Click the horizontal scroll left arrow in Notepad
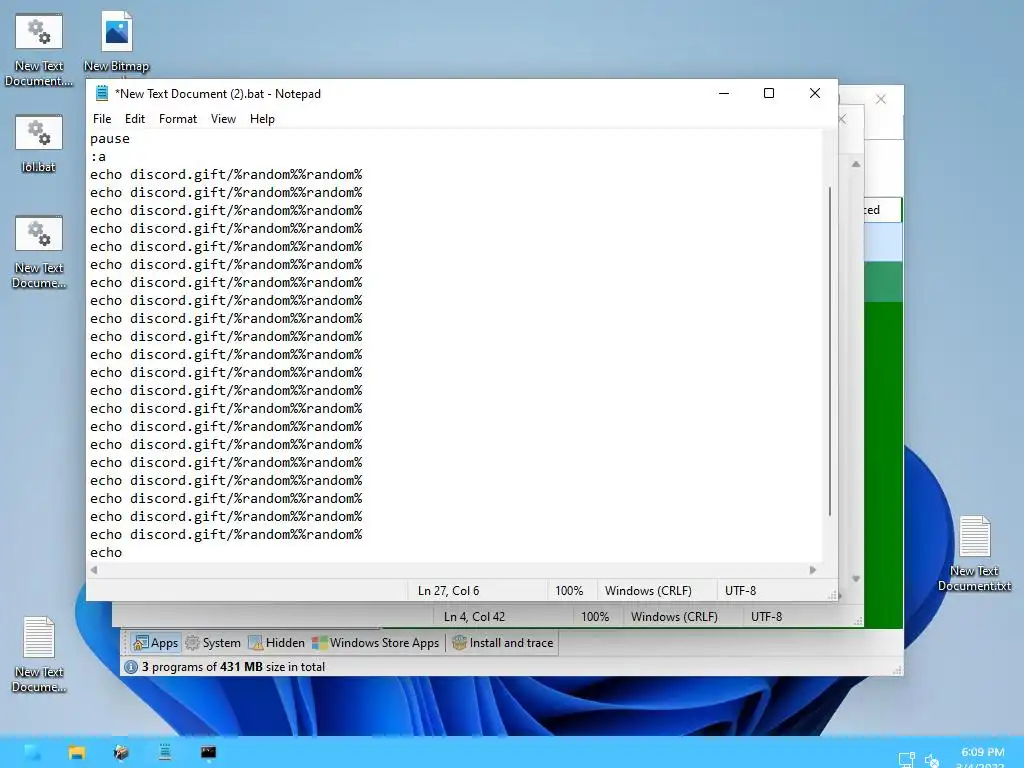This screenshot has height=768, width=1024. [94, 569]
